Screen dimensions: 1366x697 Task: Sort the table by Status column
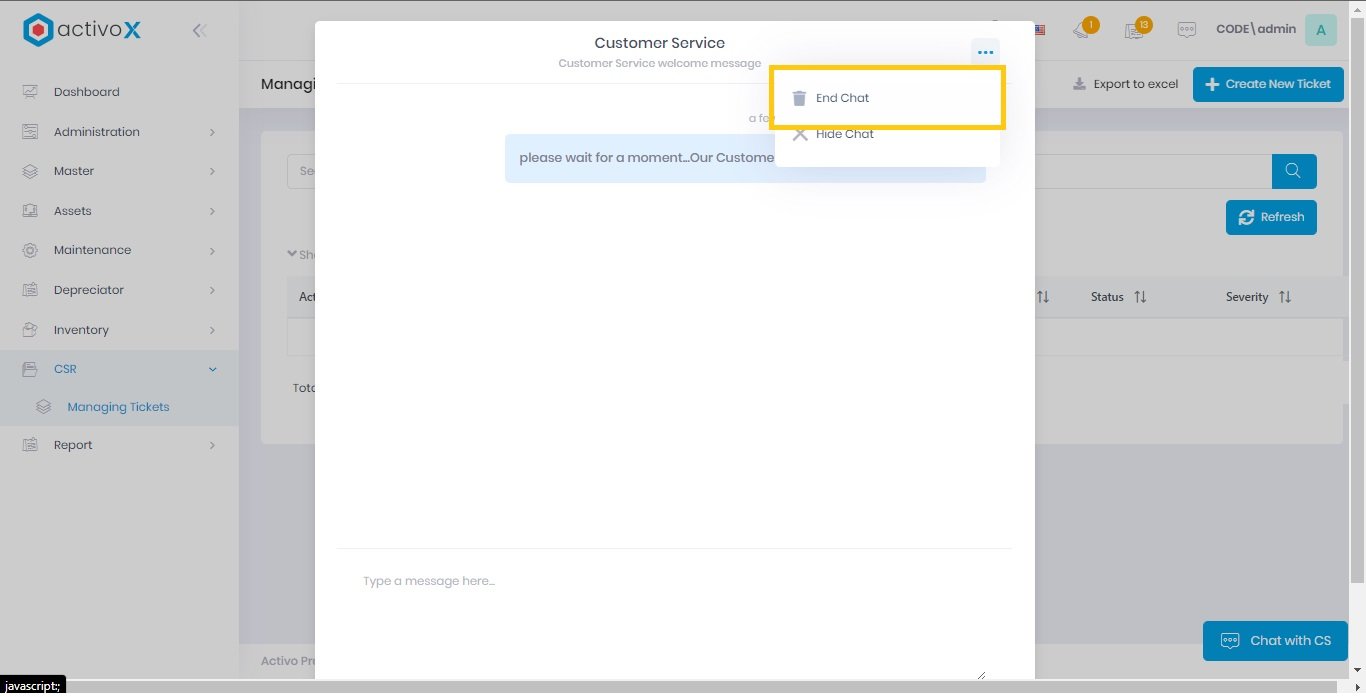coord(1118,297)
